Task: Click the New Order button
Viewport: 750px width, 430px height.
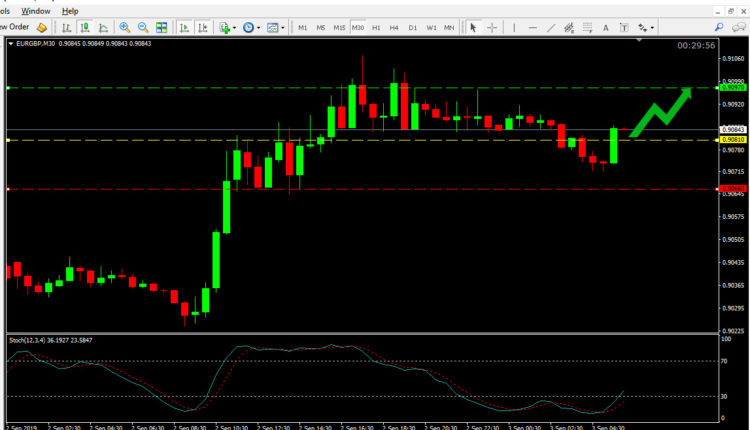Action: pyautogui.click(x=14, y=27)
